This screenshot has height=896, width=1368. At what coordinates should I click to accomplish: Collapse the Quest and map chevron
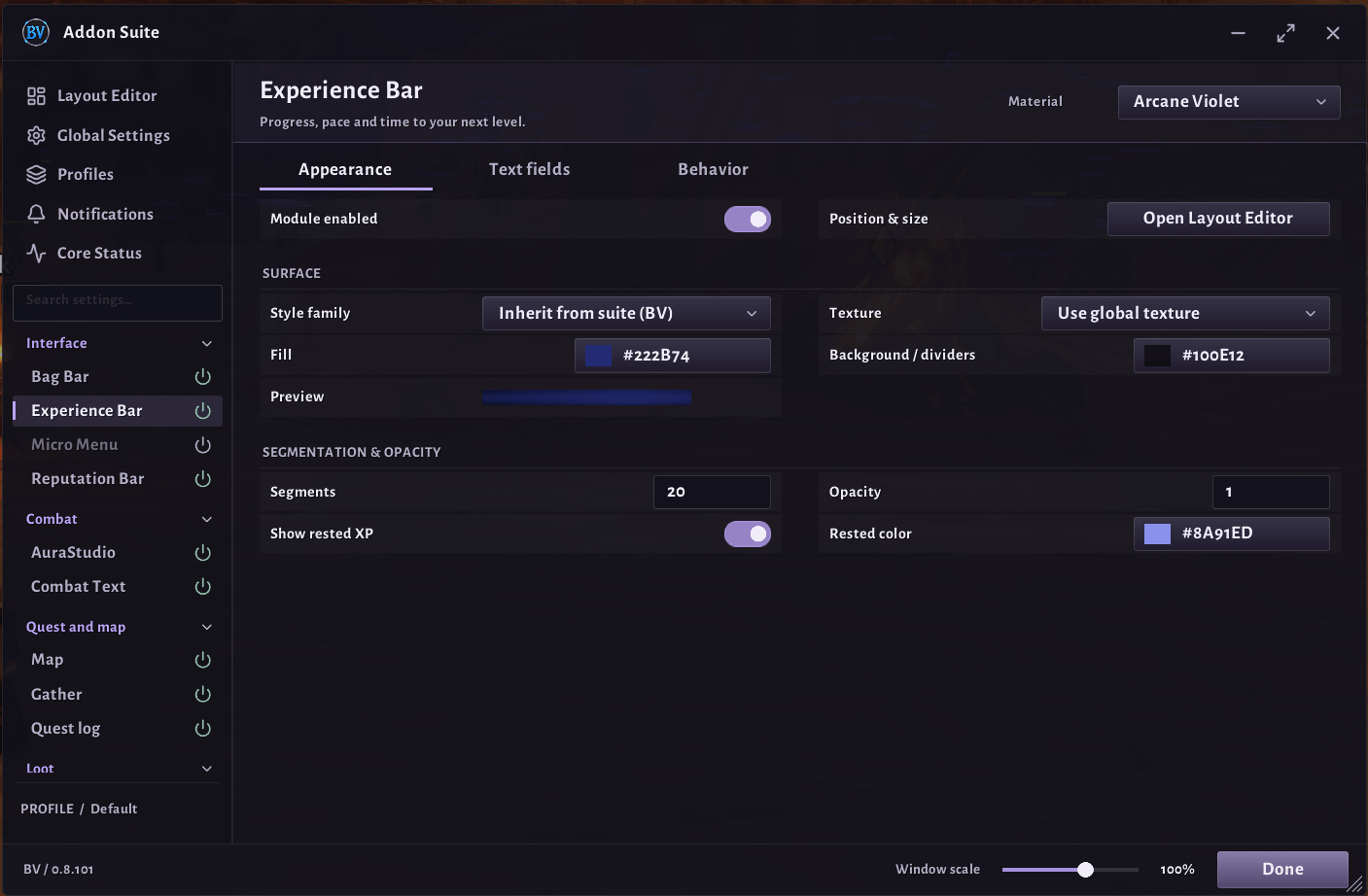(206, 627)
